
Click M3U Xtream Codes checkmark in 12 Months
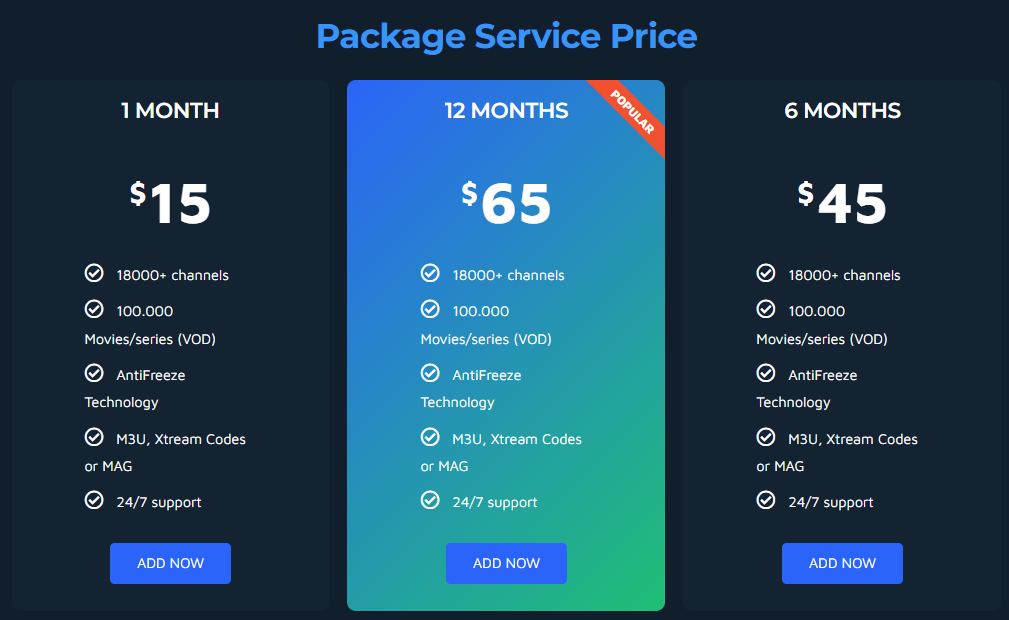pyautogui.click(x=430, y=437)
